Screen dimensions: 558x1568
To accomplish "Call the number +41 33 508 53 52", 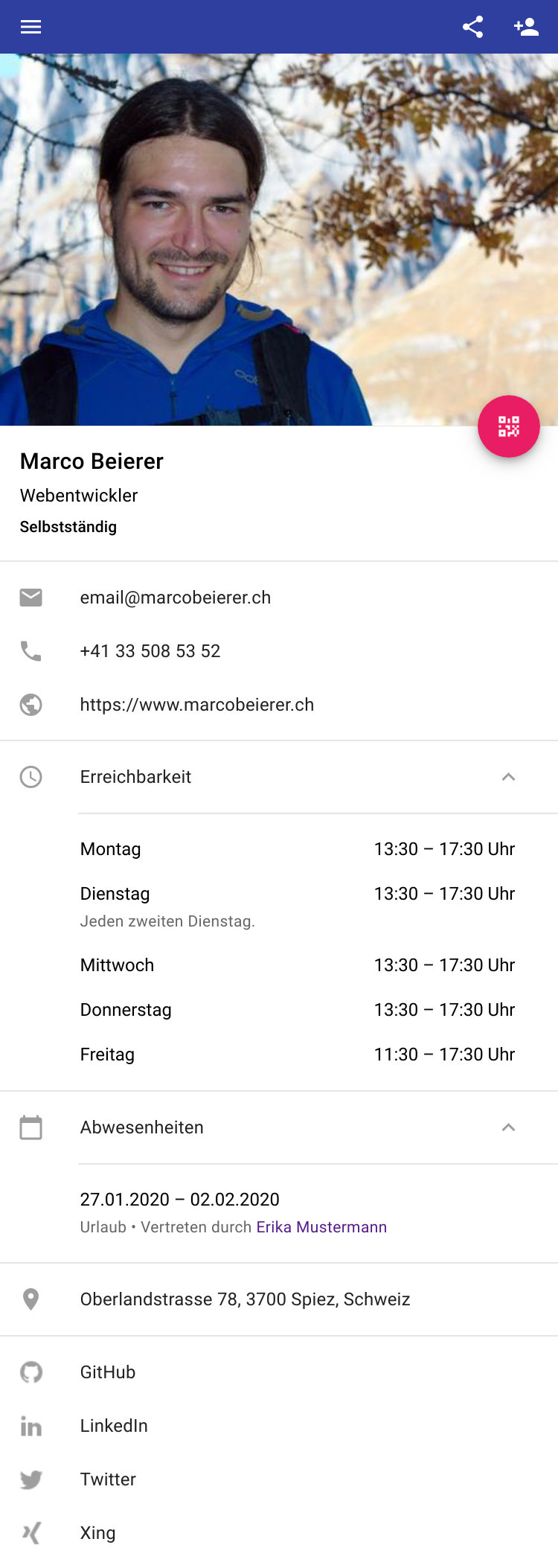I will pyautogui.click(x=150, y=651).
